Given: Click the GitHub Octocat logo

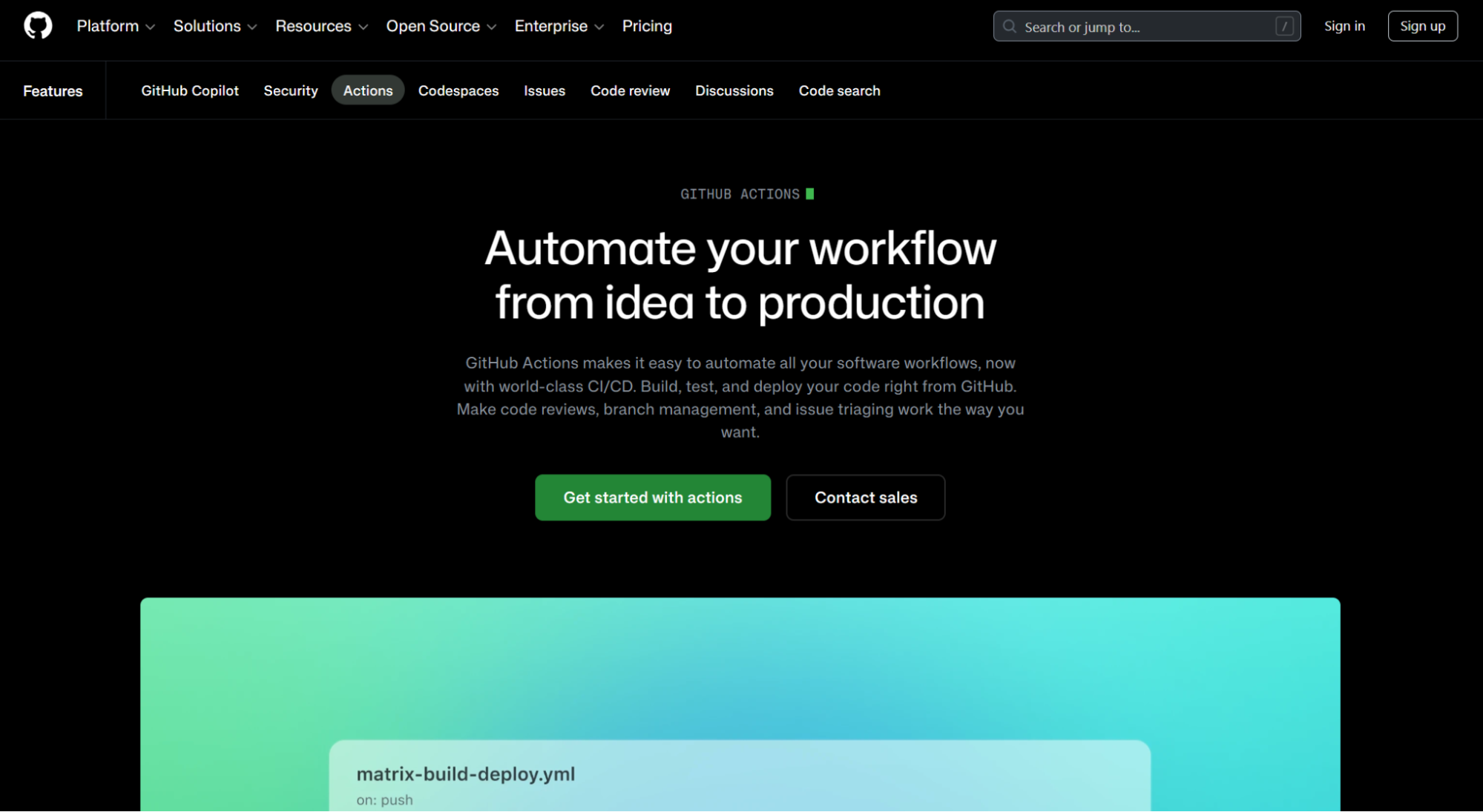Looking at the screenshot, I should (x=38, y=26).
